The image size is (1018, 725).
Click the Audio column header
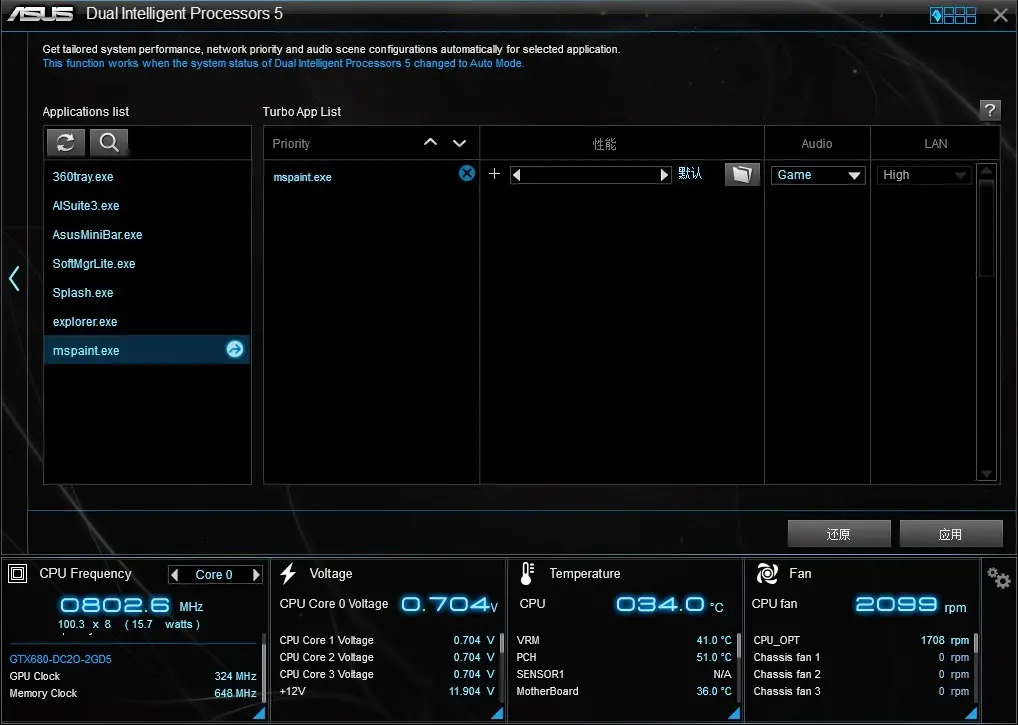click(x=817, y=143)
